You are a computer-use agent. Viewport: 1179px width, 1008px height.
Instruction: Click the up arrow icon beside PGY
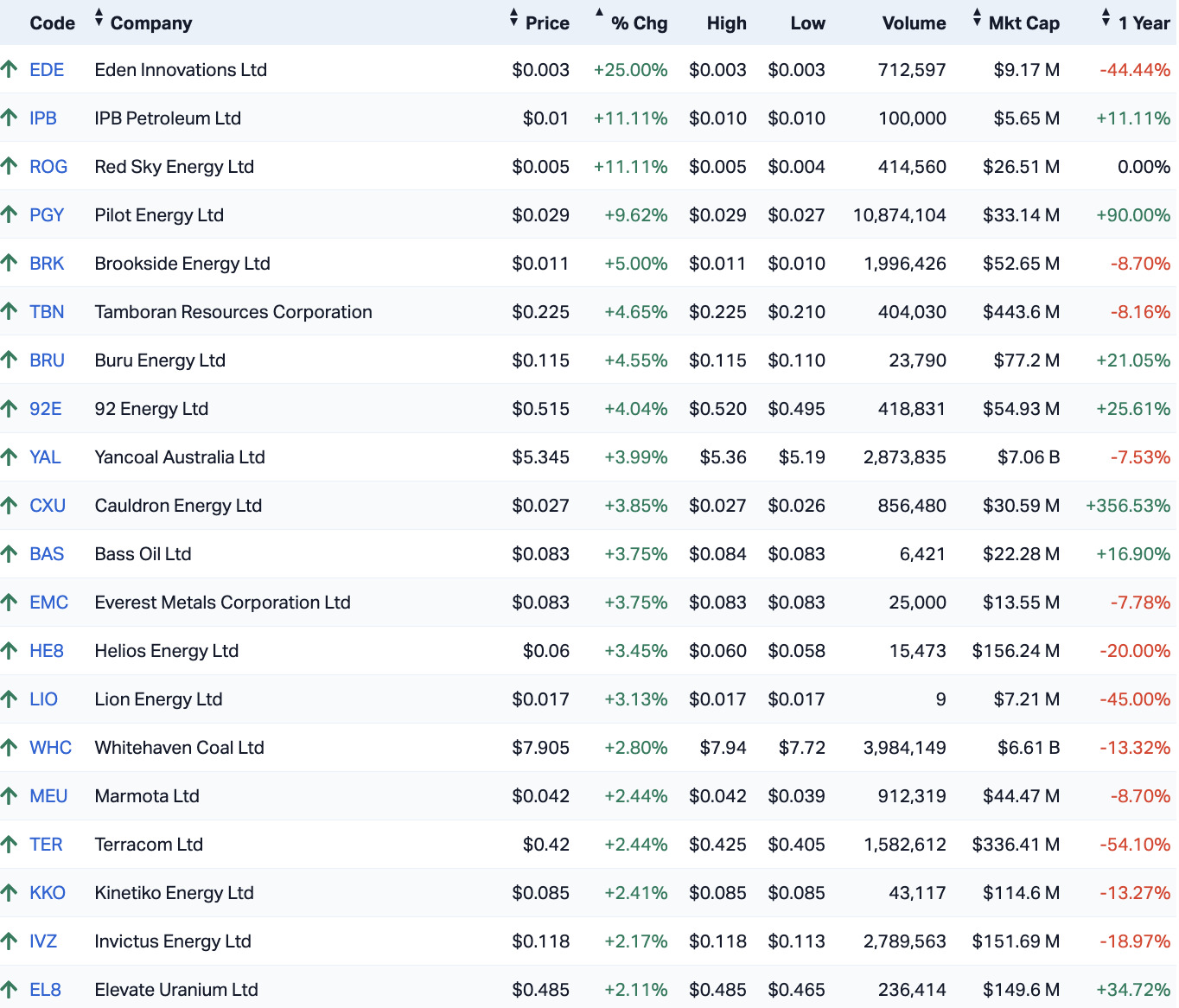tap(9, 214)
